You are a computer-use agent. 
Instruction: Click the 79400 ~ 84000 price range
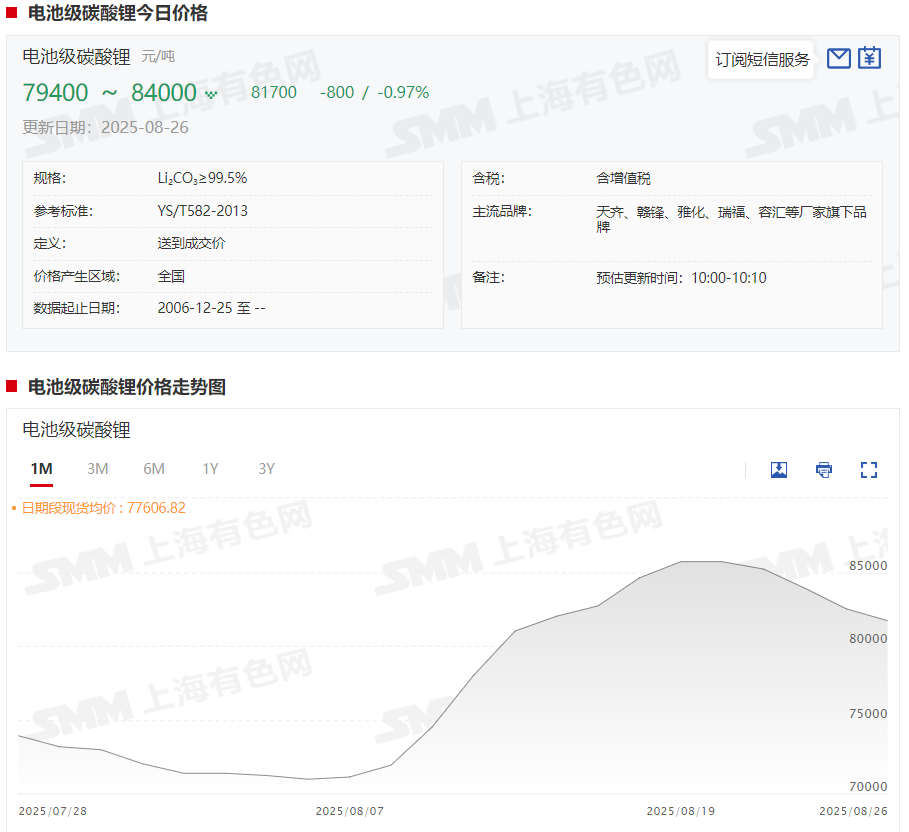pos(110,93)
